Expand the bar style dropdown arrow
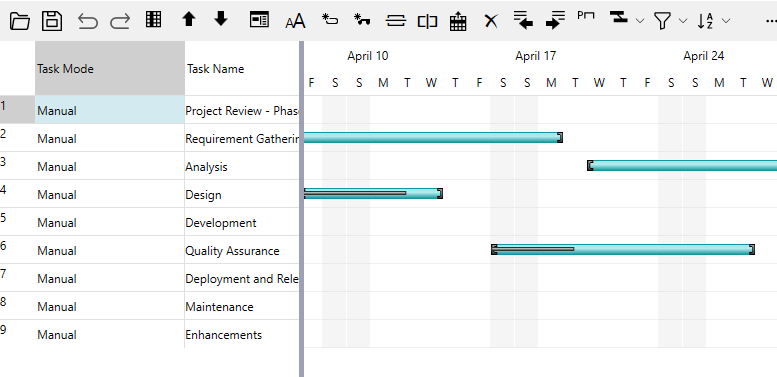777x377 pixels. pyautogui.click(x=640, y=21)
